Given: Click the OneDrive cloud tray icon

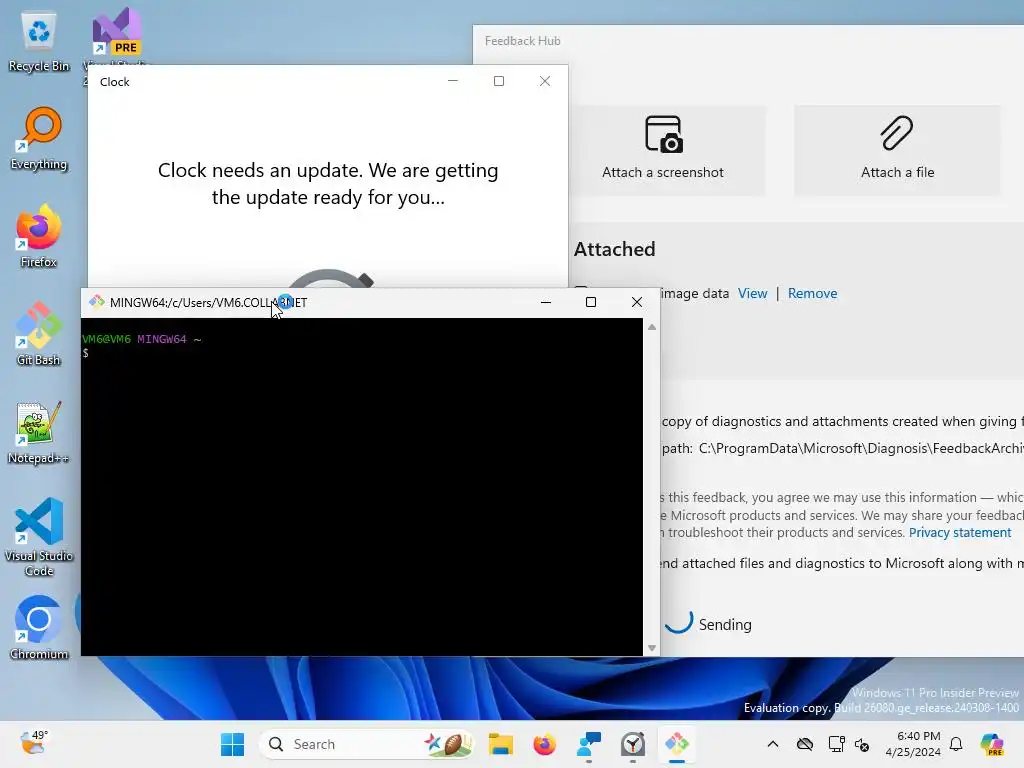Looking at the screenshot, I should tap(805, 744).
